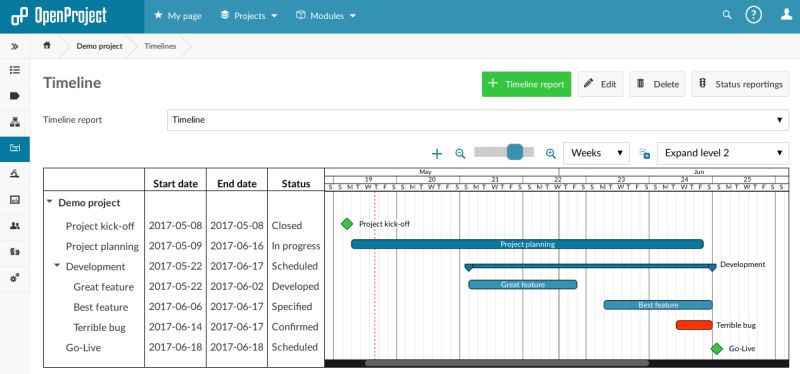Open the Expand level 2 dropdown
The height and width of the screenshot is (374, 800).
coord(723,153)
